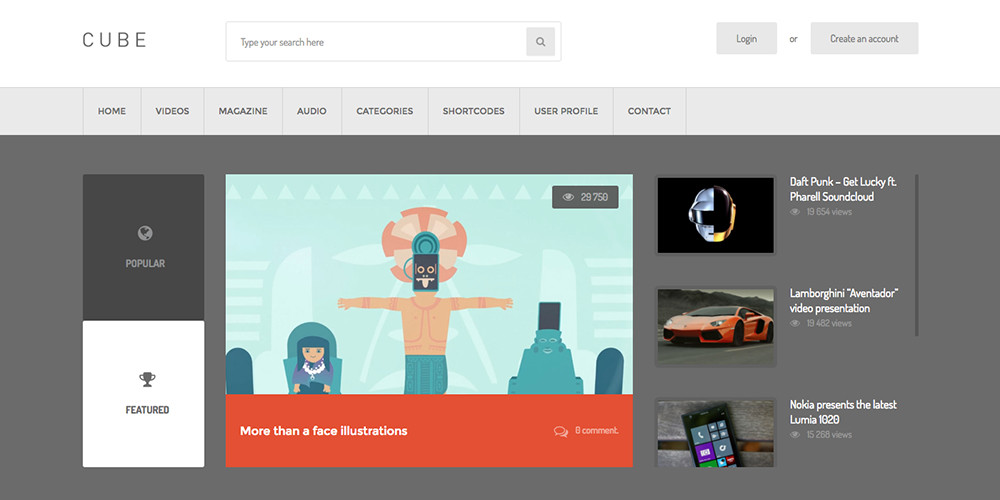Click the sidebar list vertical scrollbar

(916, 255)
